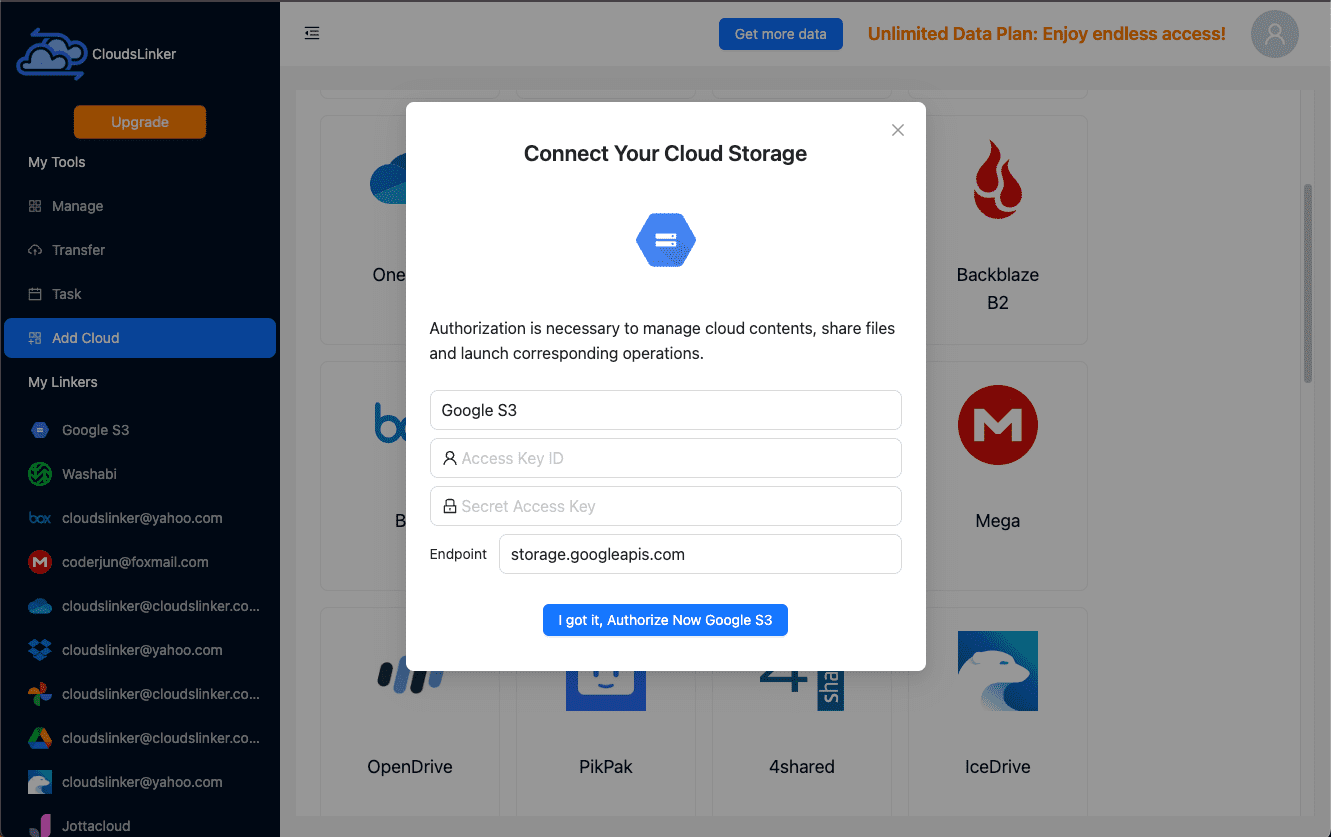Viewport: 1331px width, 837px height.
Task: Click the page vertical scrollbar
Action: 1308,282
